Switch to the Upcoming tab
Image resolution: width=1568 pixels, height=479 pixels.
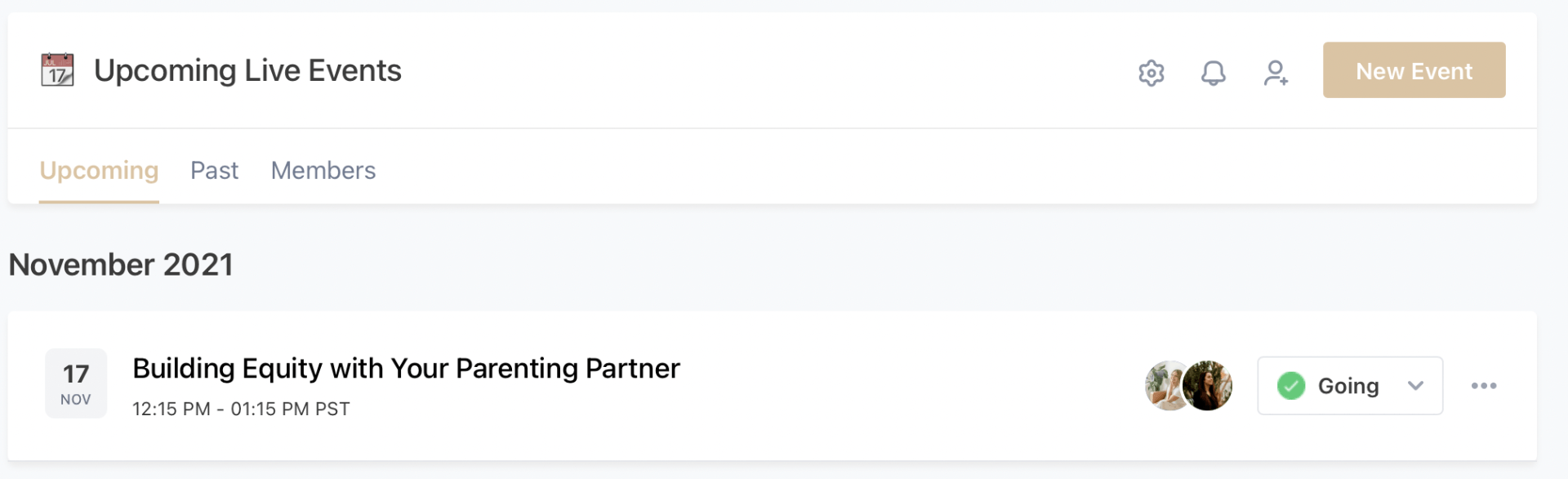pyautogui.click(x=99, y=170)
